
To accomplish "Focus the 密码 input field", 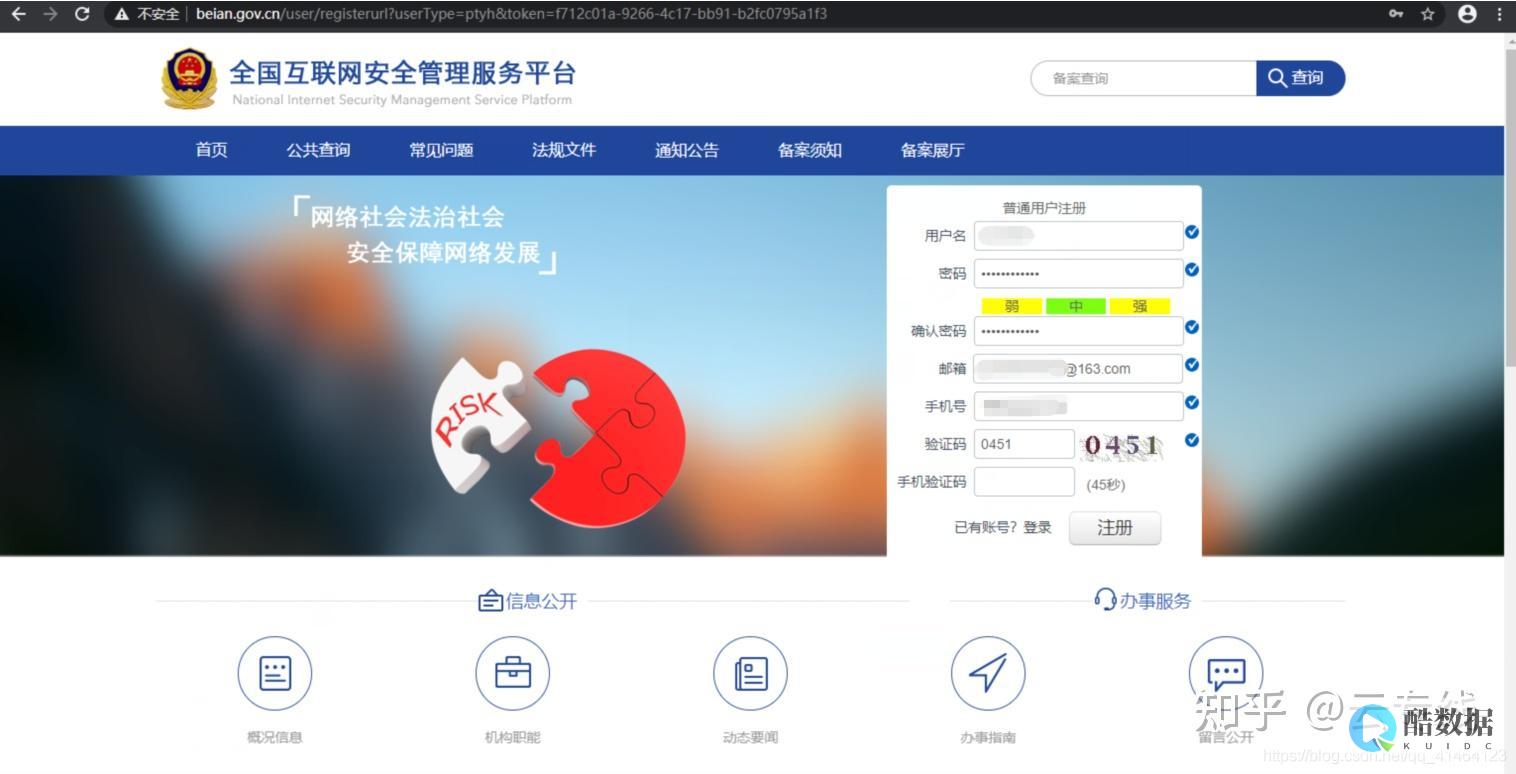I will (x=1079, y=273).
